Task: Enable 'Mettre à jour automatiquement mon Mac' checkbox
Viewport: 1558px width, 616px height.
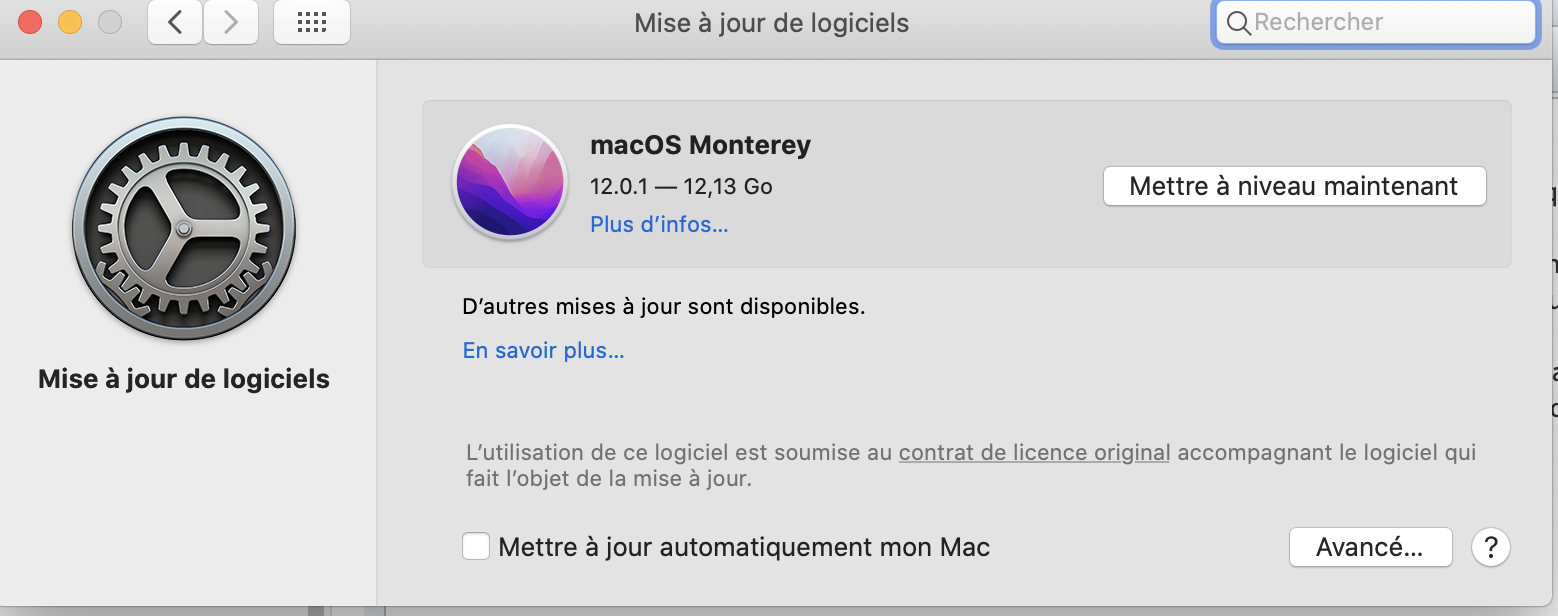Action: pos(476,547)
